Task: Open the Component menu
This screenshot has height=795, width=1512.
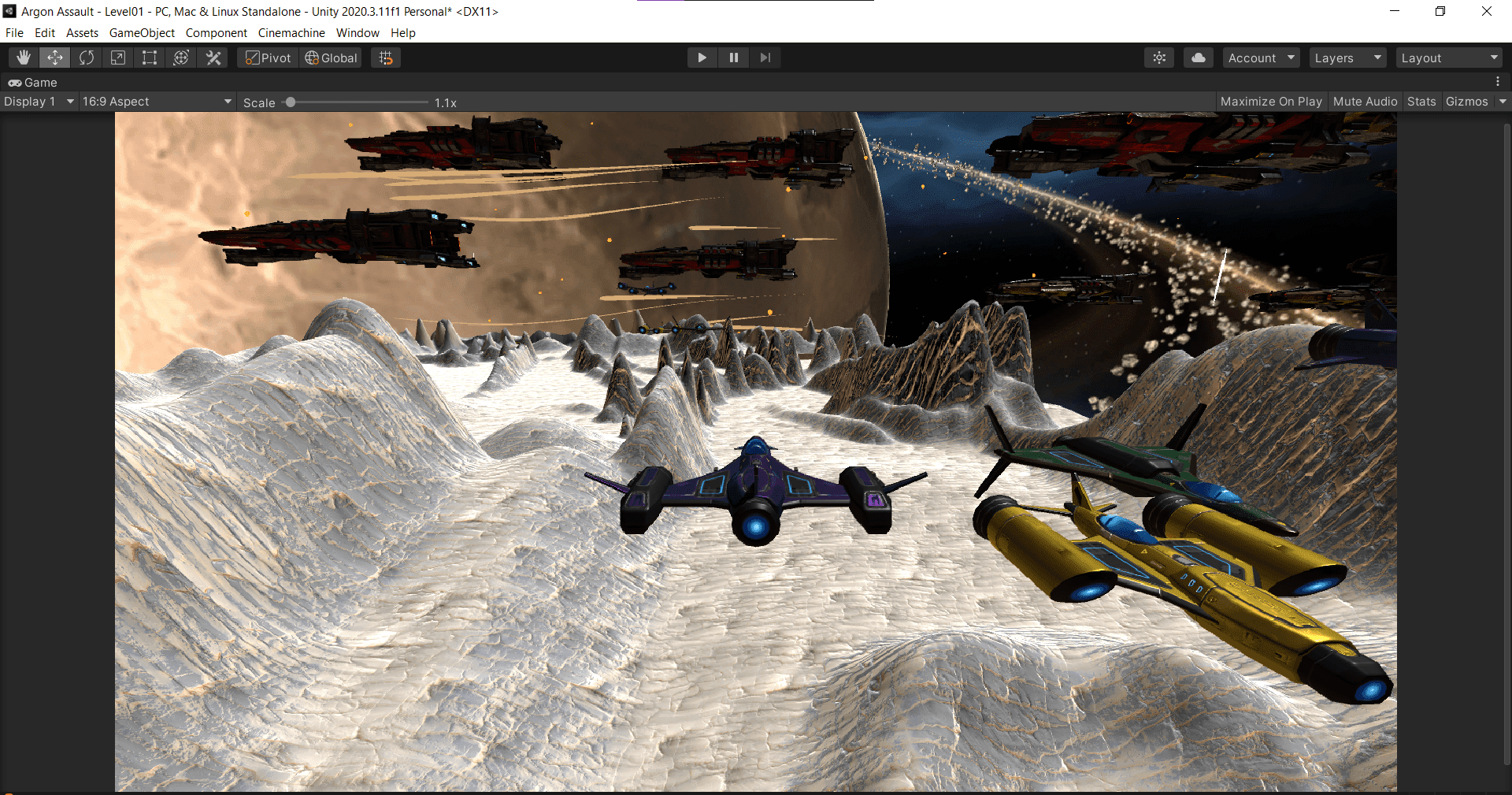Action: 217,33
